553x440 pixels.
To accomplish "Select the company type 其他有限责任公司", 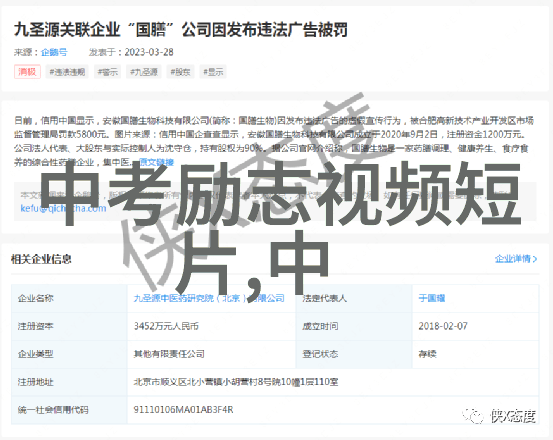I will (x=169, y=354).
